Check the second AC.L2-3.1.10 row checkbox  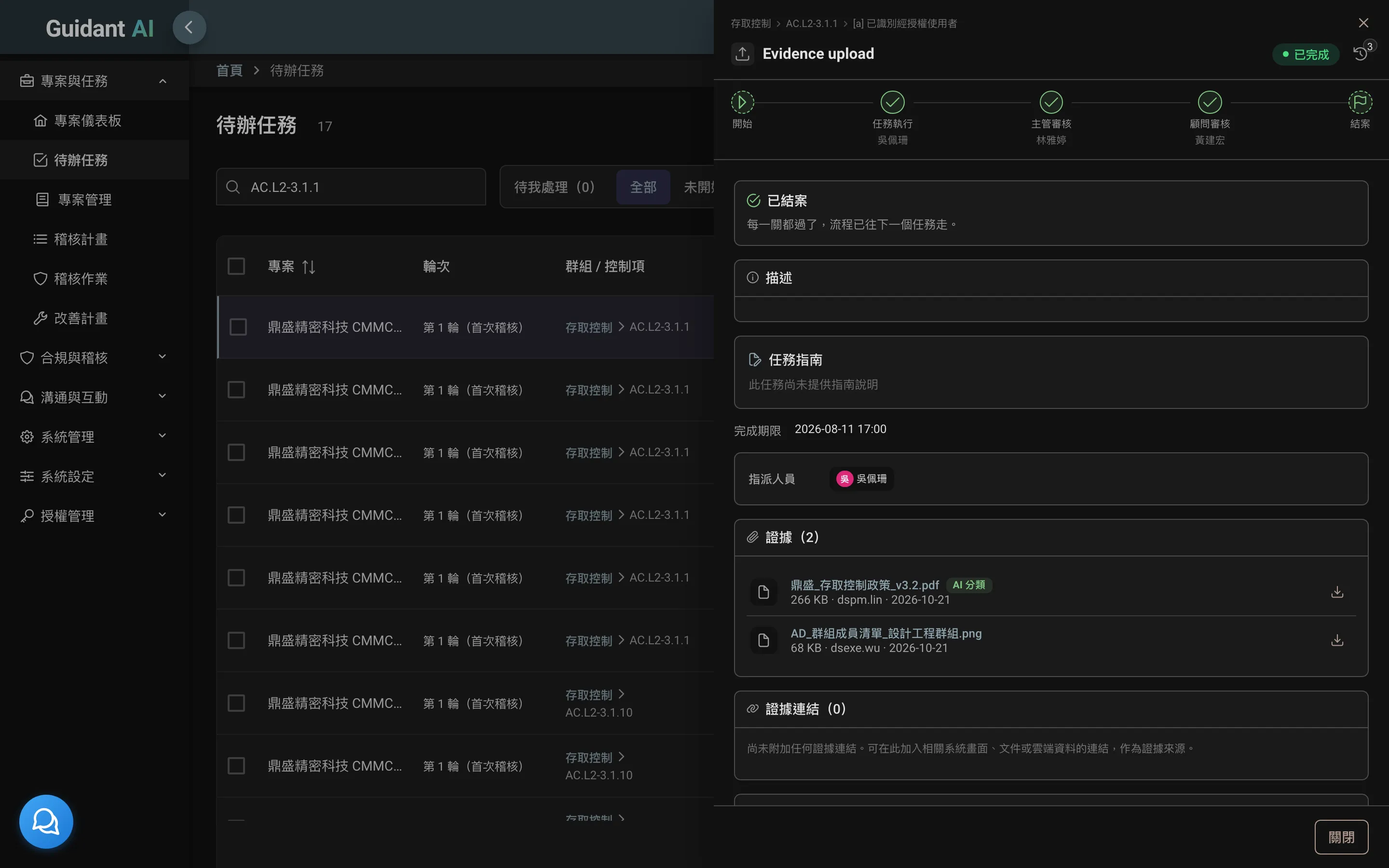pos(236,766)
